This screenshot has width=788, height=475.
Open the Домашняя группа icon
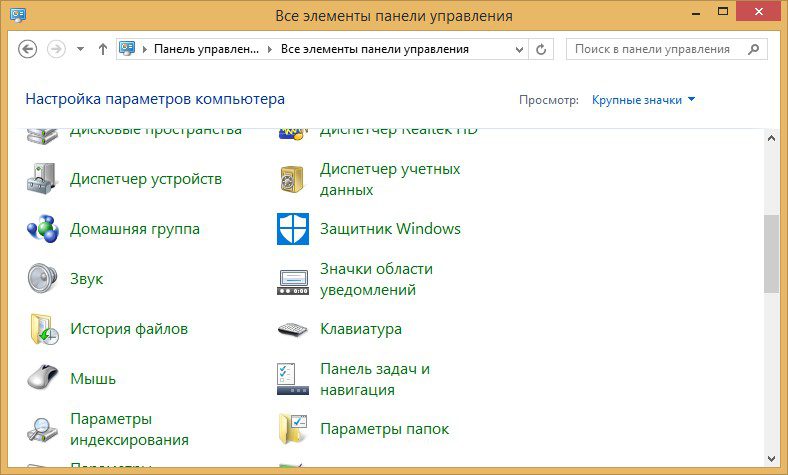(x=43, y=229)
